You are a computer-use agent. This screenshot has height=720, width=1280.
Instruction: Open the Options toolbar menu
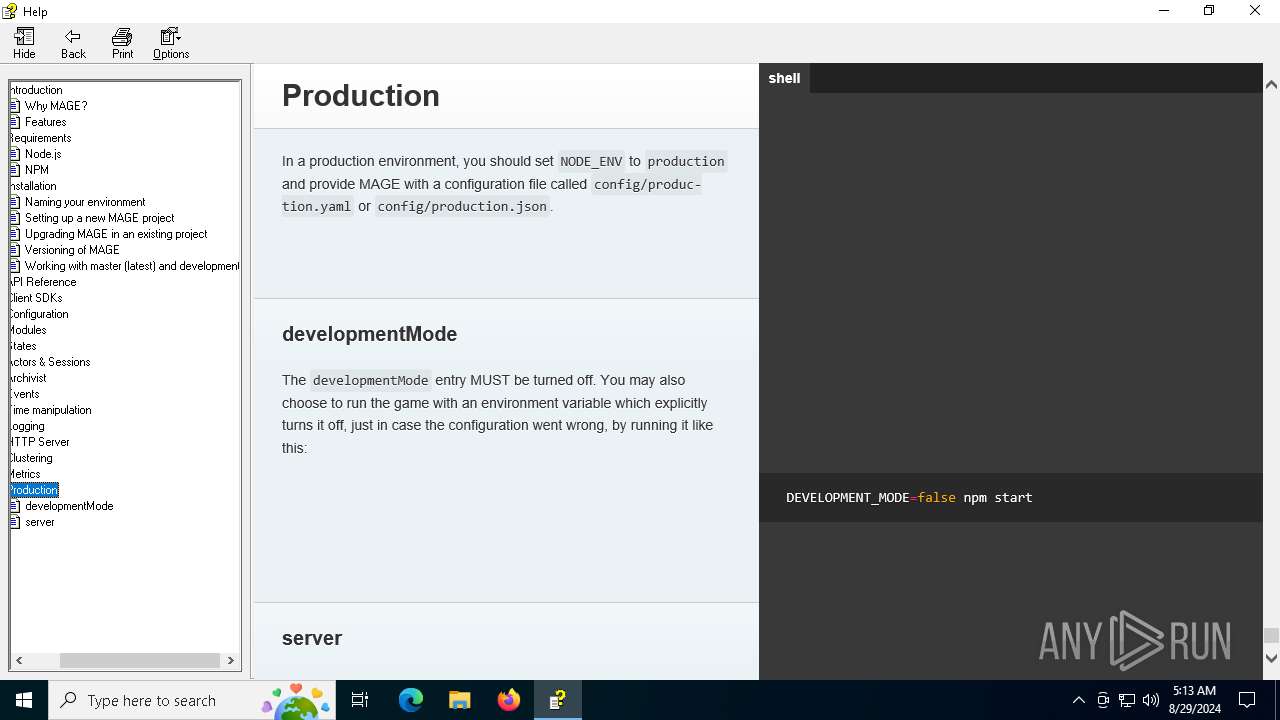(x=171, y=44)
